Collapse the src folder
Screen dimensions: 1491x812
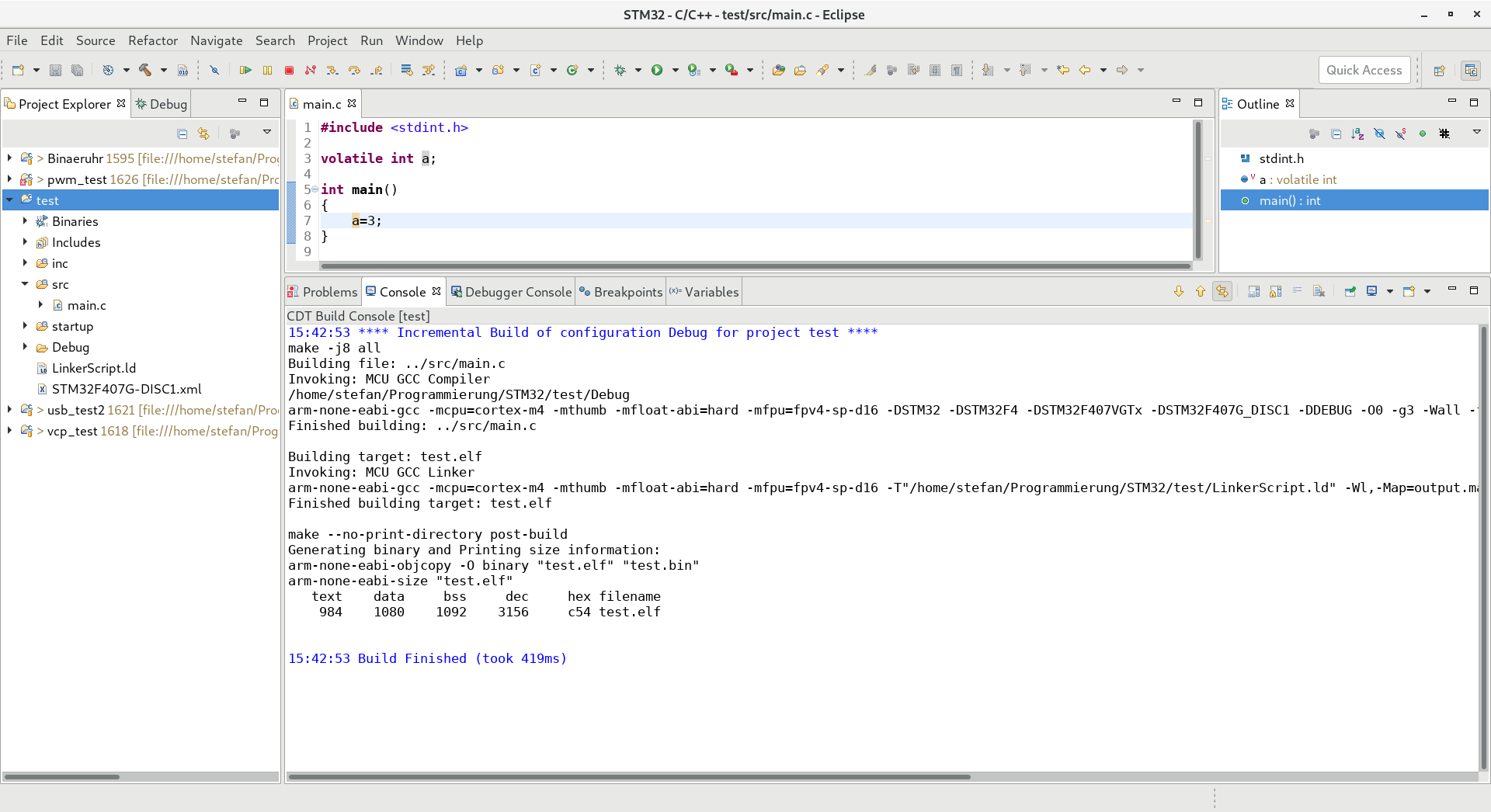point(25,284)
